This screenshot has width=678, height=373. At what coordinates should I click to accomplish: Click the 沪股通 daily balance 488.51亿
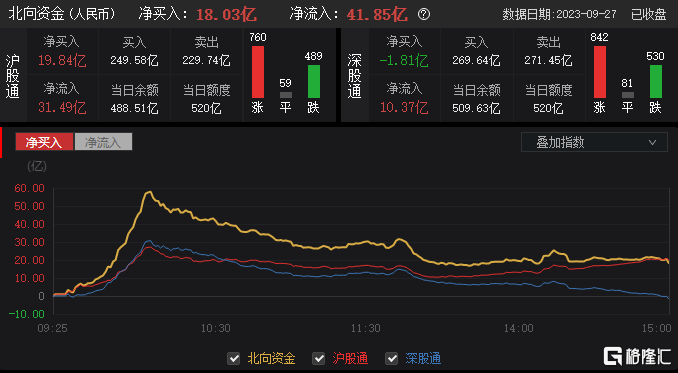134,108
